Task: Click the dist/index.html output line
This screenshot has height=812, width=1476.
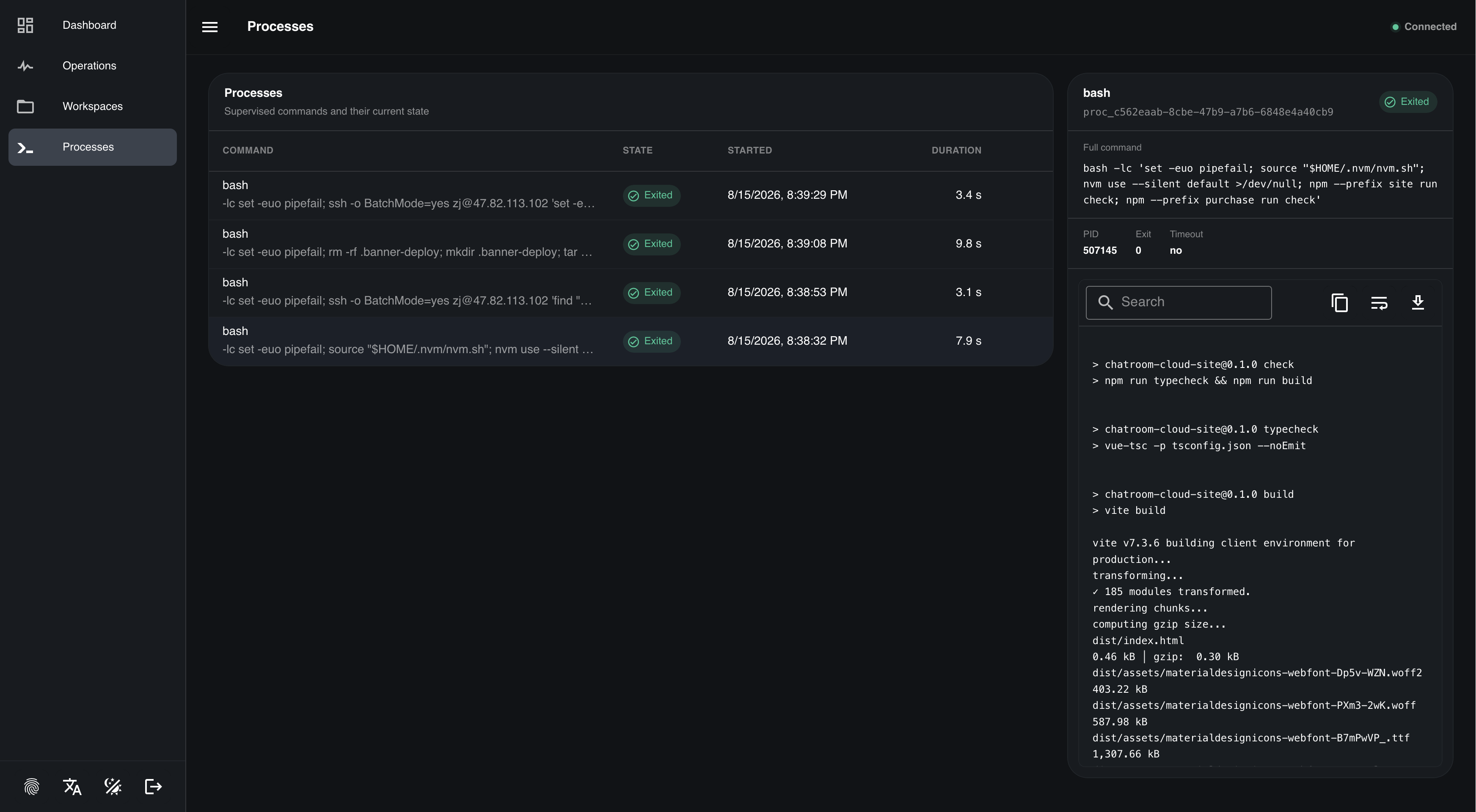Action: (1138, 641)
